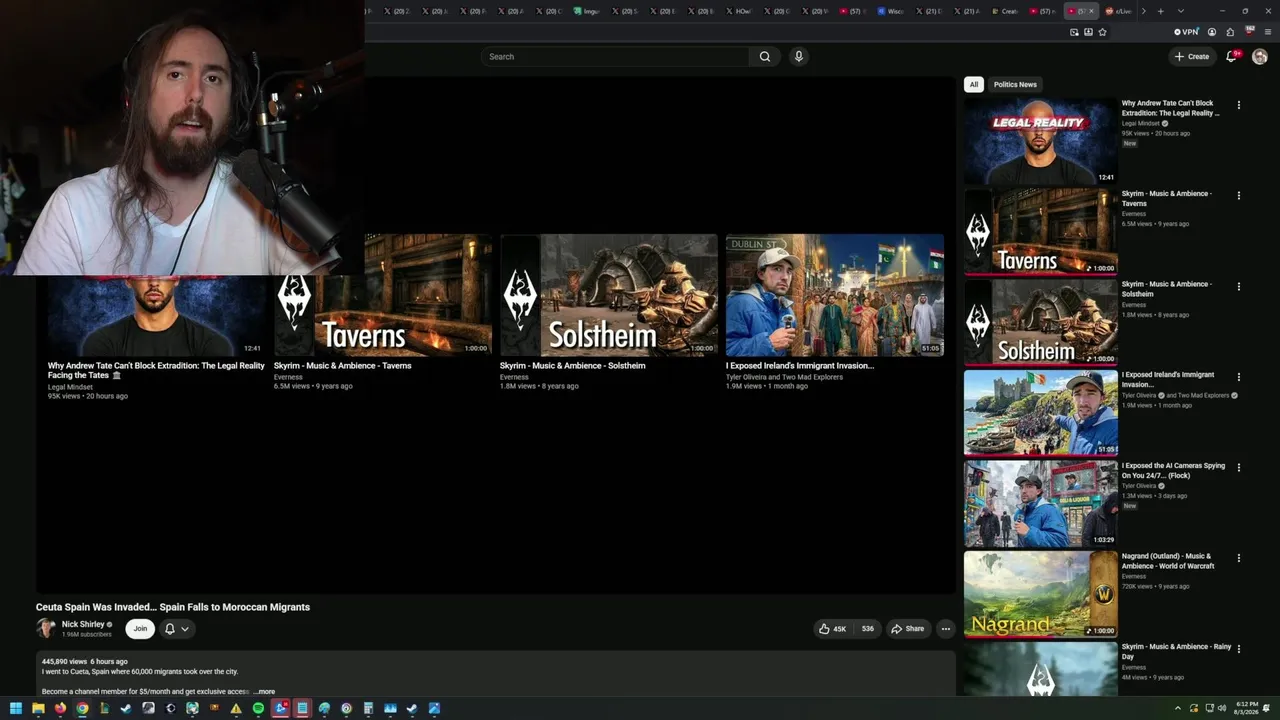
Task: Open more actions ellipsis beside Share
Action: coord(945,629)
